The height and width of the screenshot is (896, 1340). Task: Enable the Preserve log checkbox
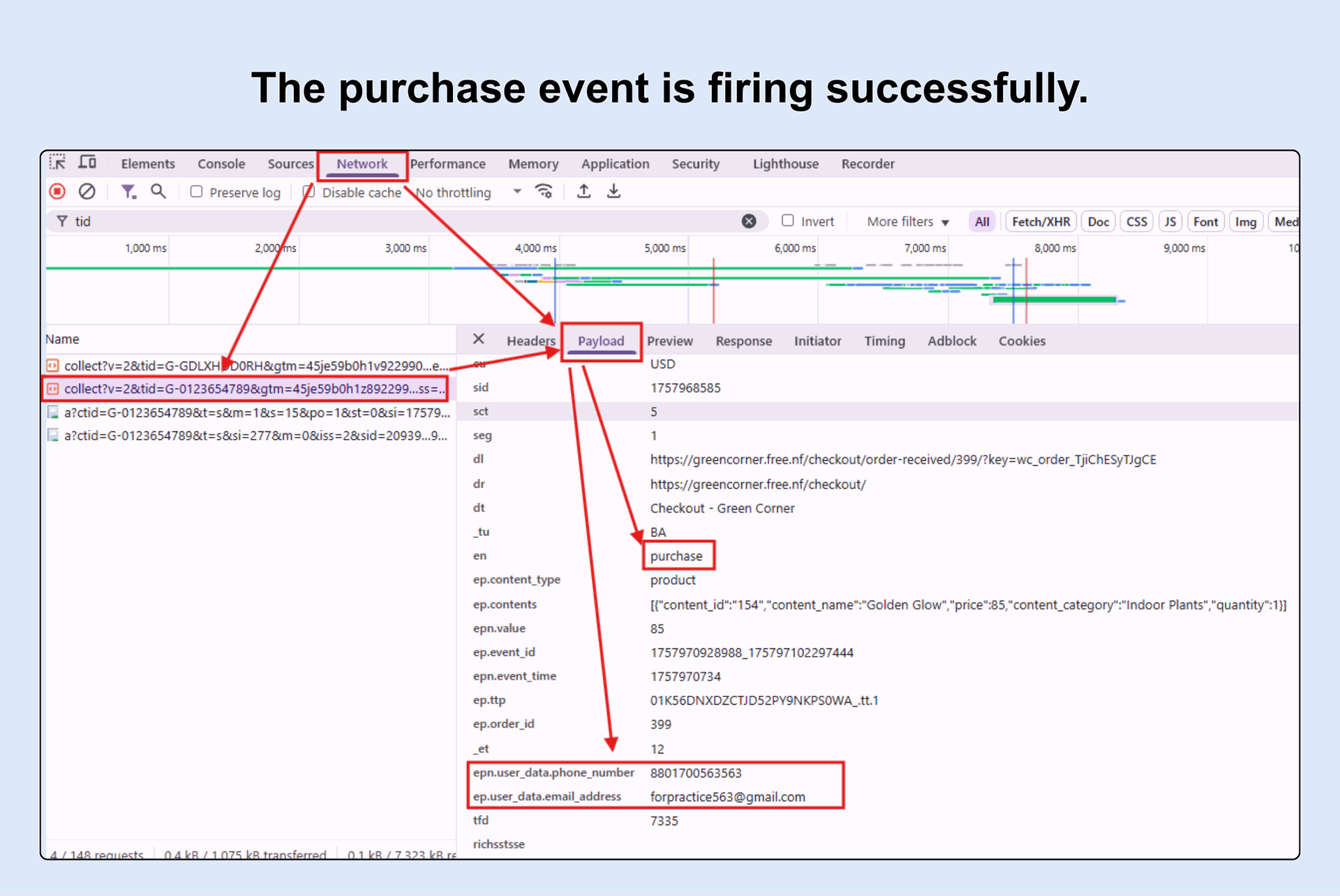point(197,192)
